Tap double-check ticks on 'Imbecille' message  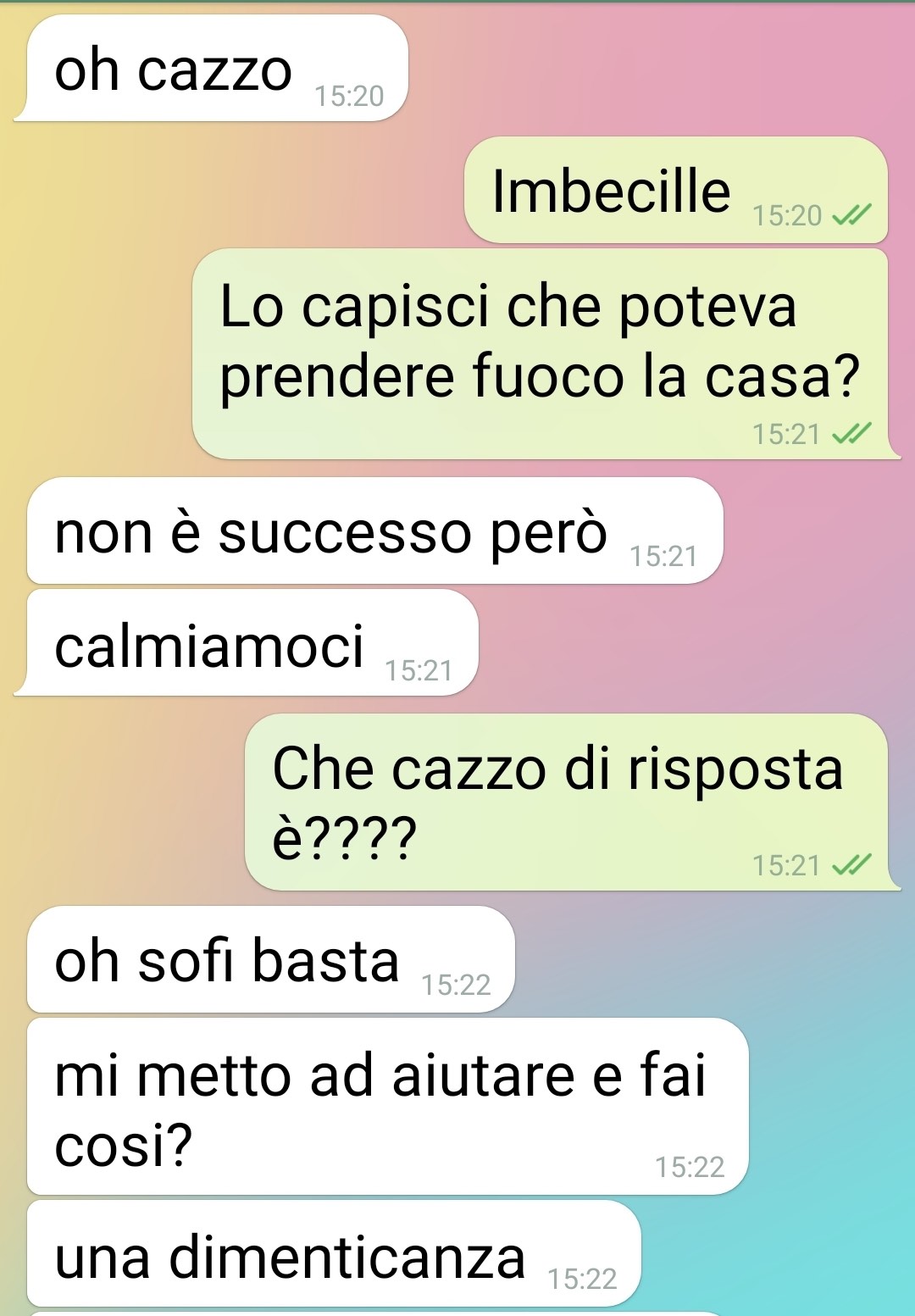[851, 216]
